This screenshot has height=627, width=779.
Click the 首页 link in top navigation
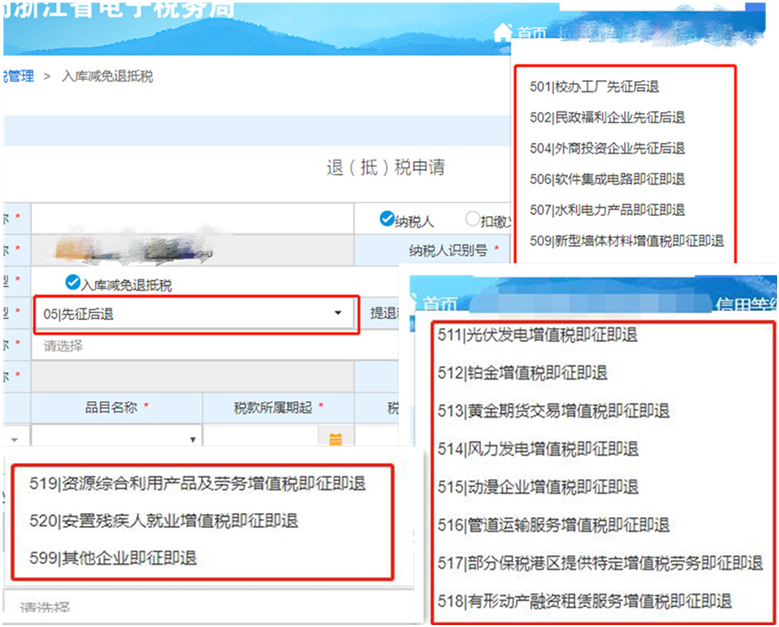tap(532, 34)
